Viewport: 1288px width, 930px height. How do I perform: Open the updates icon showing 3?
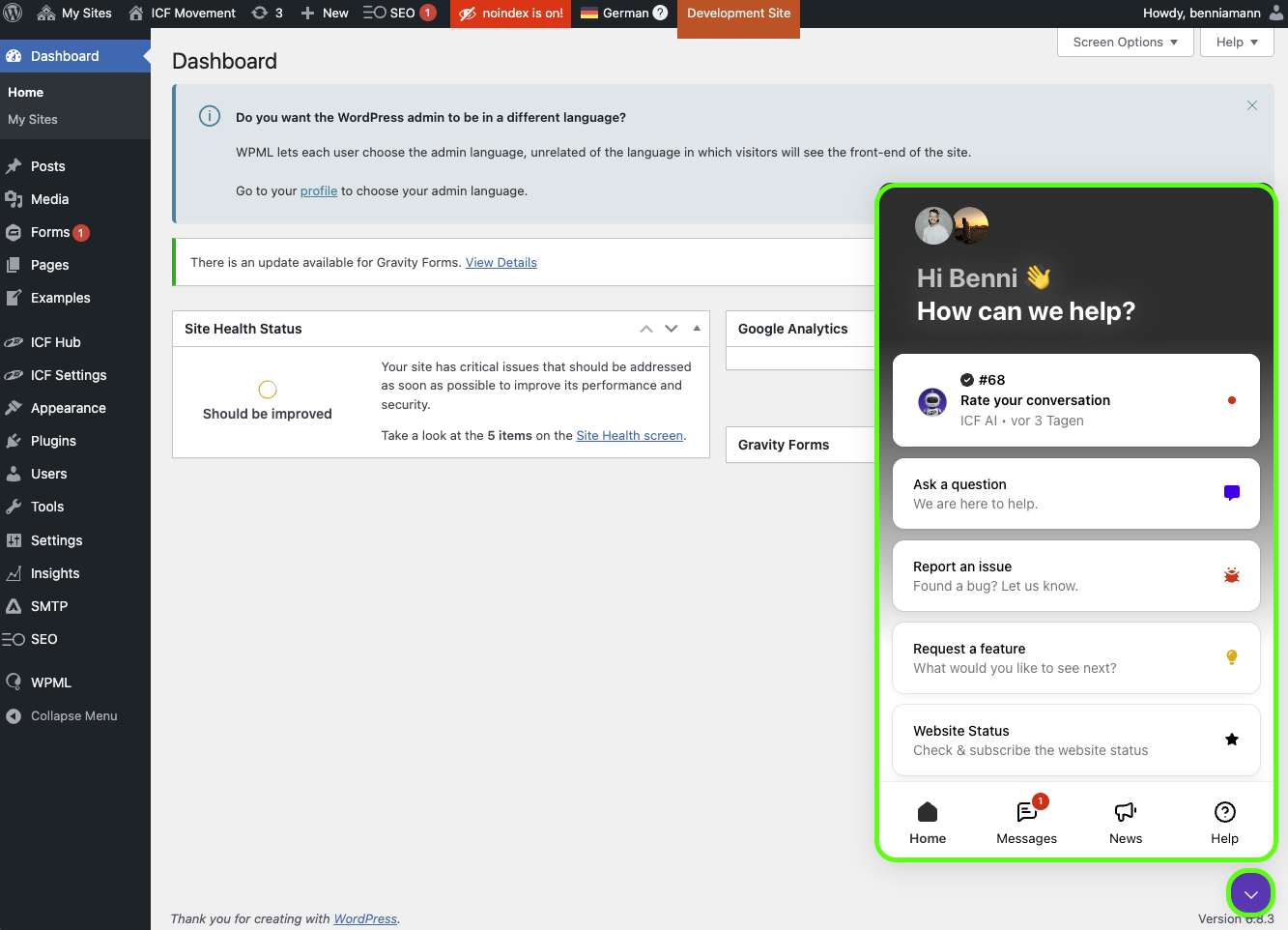coord(267,14)
